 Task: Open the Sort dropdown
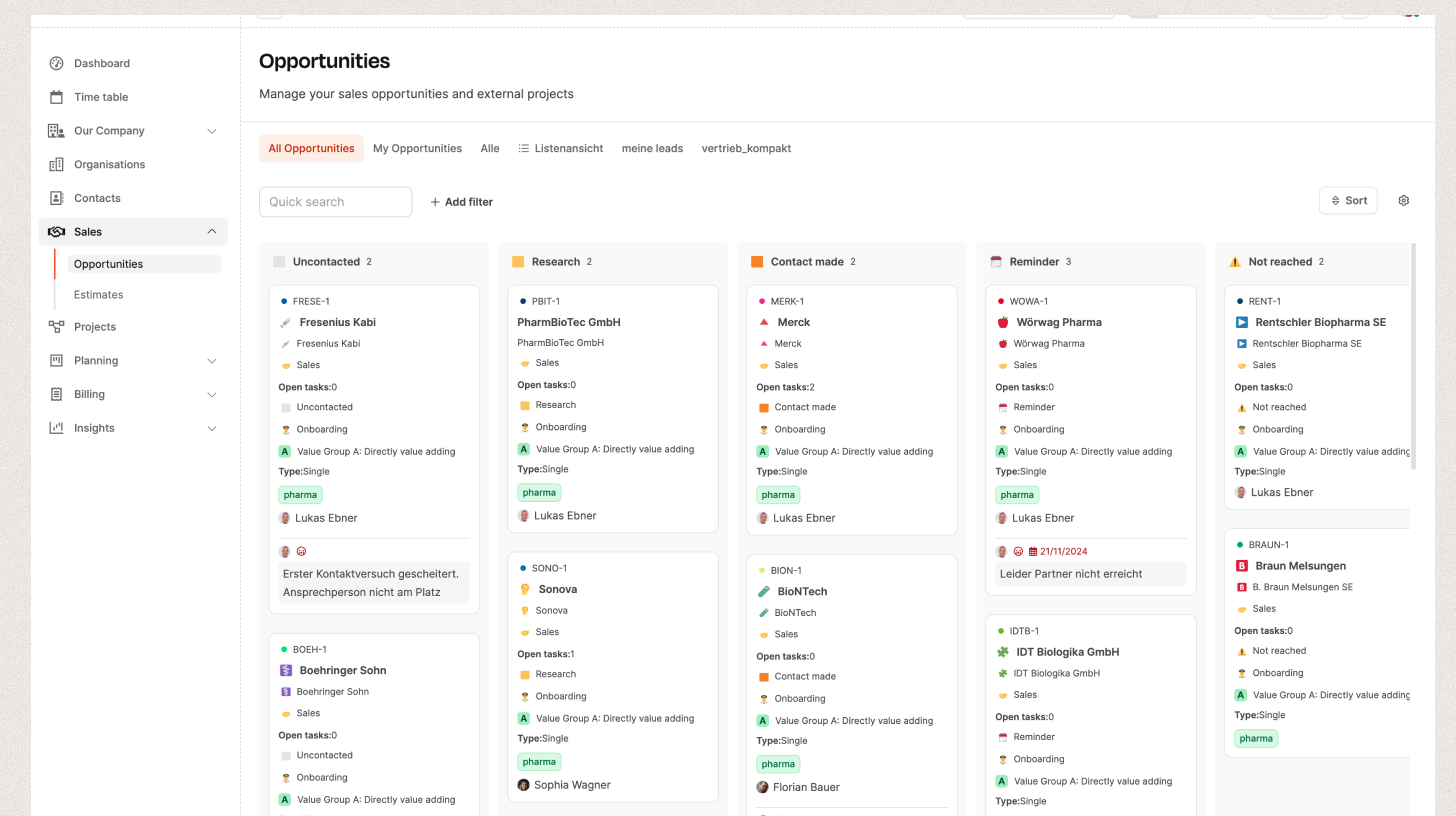point(1348,201)
